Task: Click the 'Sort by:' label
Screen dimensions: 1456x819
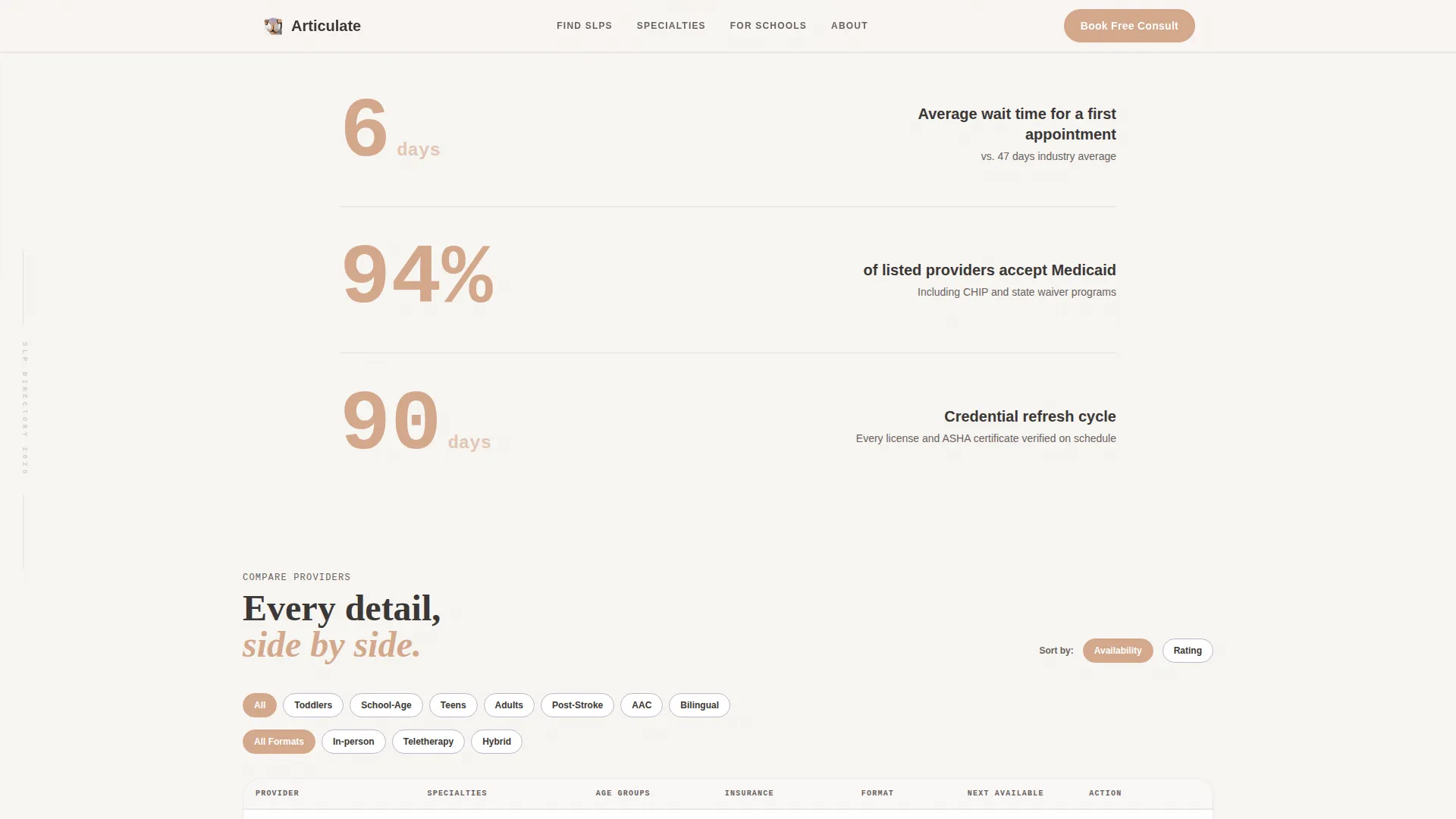Action: (x=1056, y=651)
